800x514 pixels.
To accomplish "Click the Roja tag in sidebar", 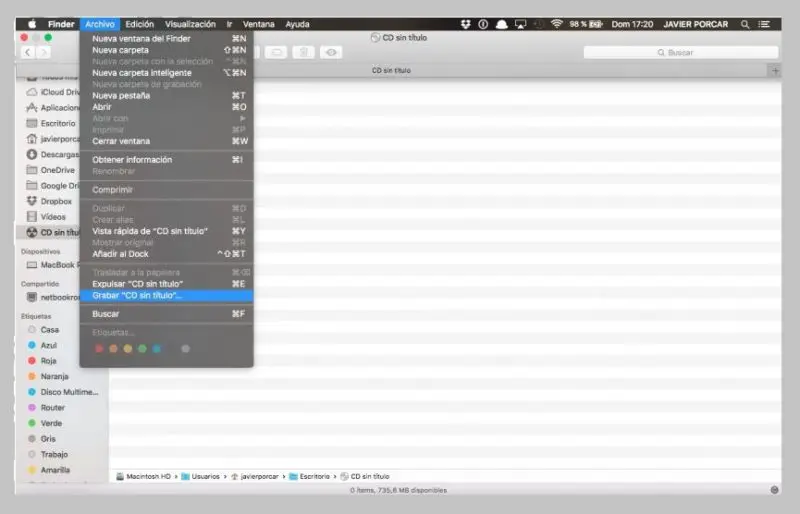I will pos(42,361).
